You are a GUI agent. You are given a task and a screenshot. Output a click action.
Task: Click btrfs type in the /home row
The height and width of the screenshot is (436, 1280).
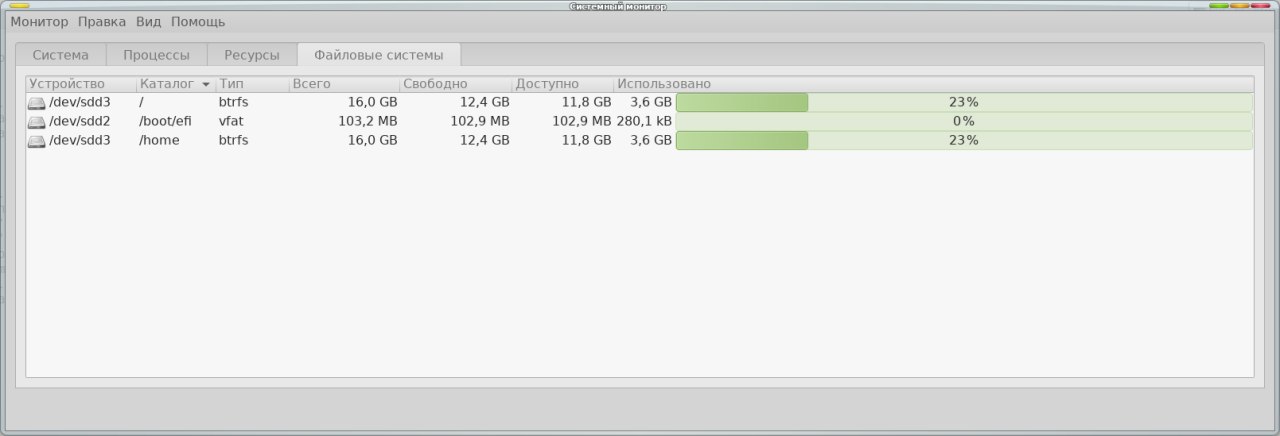[x=234, y=140]
